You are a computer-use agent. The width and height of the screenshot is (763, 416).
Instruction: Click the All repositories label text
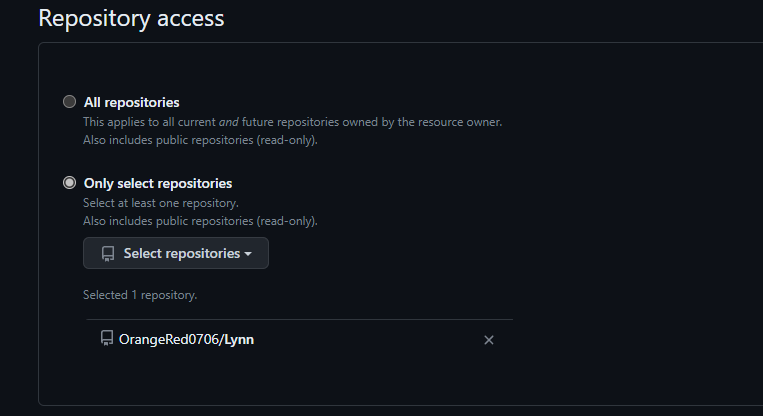pyautogui.click(x=131, y=102)
